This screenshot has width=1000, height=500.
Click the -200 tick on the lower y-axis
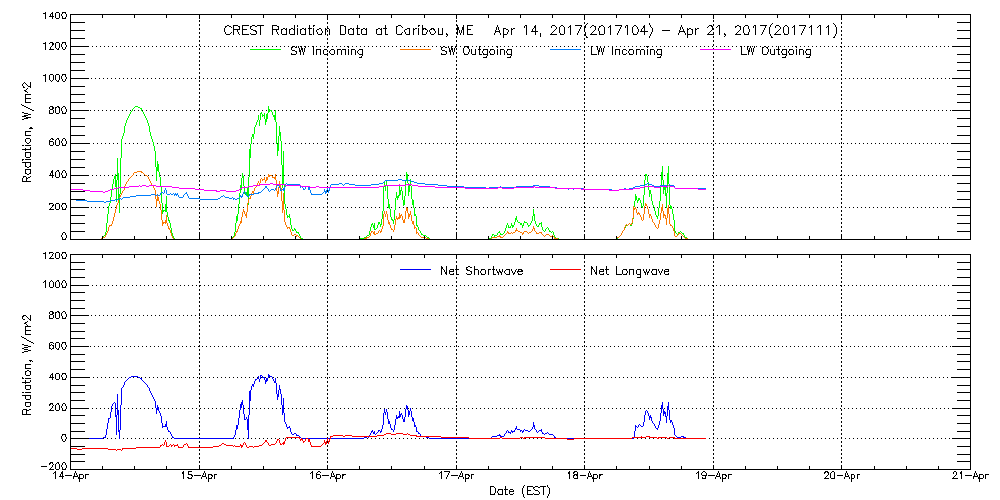(52, 466)
